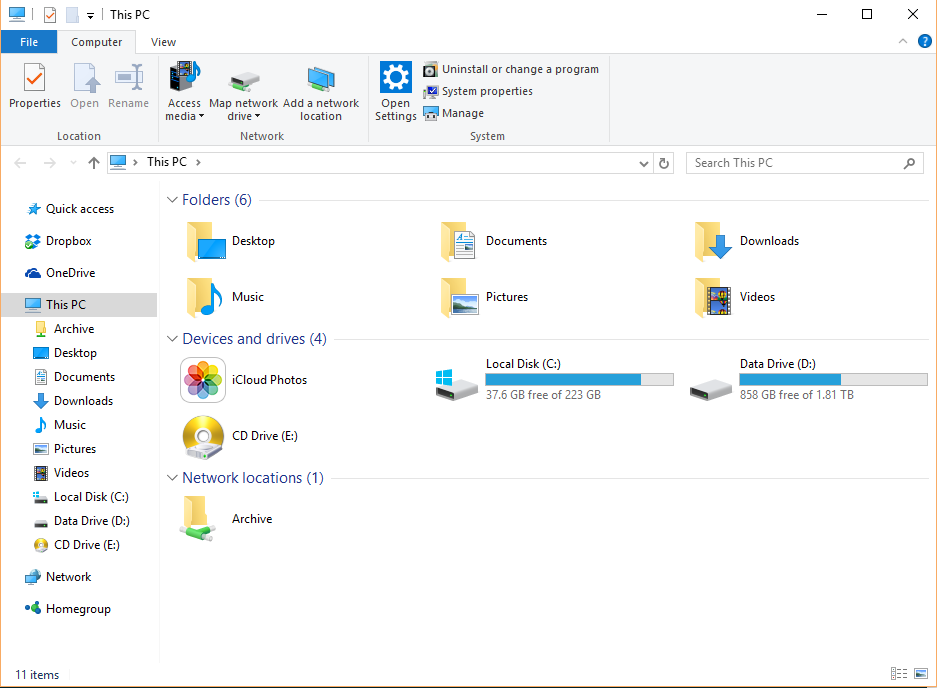The width and height of the screenshot is (937, 688).
Task: Switch to details view in status bar
Action: point(899,674)
